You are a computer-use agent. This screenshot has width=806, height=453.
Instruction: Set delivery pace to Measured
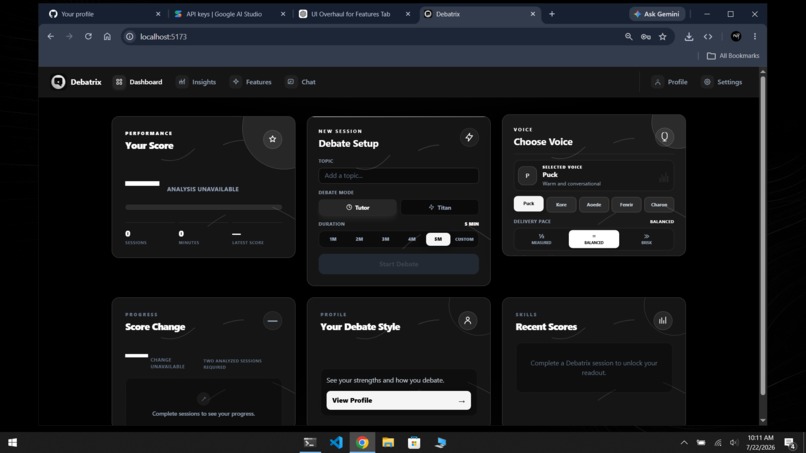click(541, 239)
